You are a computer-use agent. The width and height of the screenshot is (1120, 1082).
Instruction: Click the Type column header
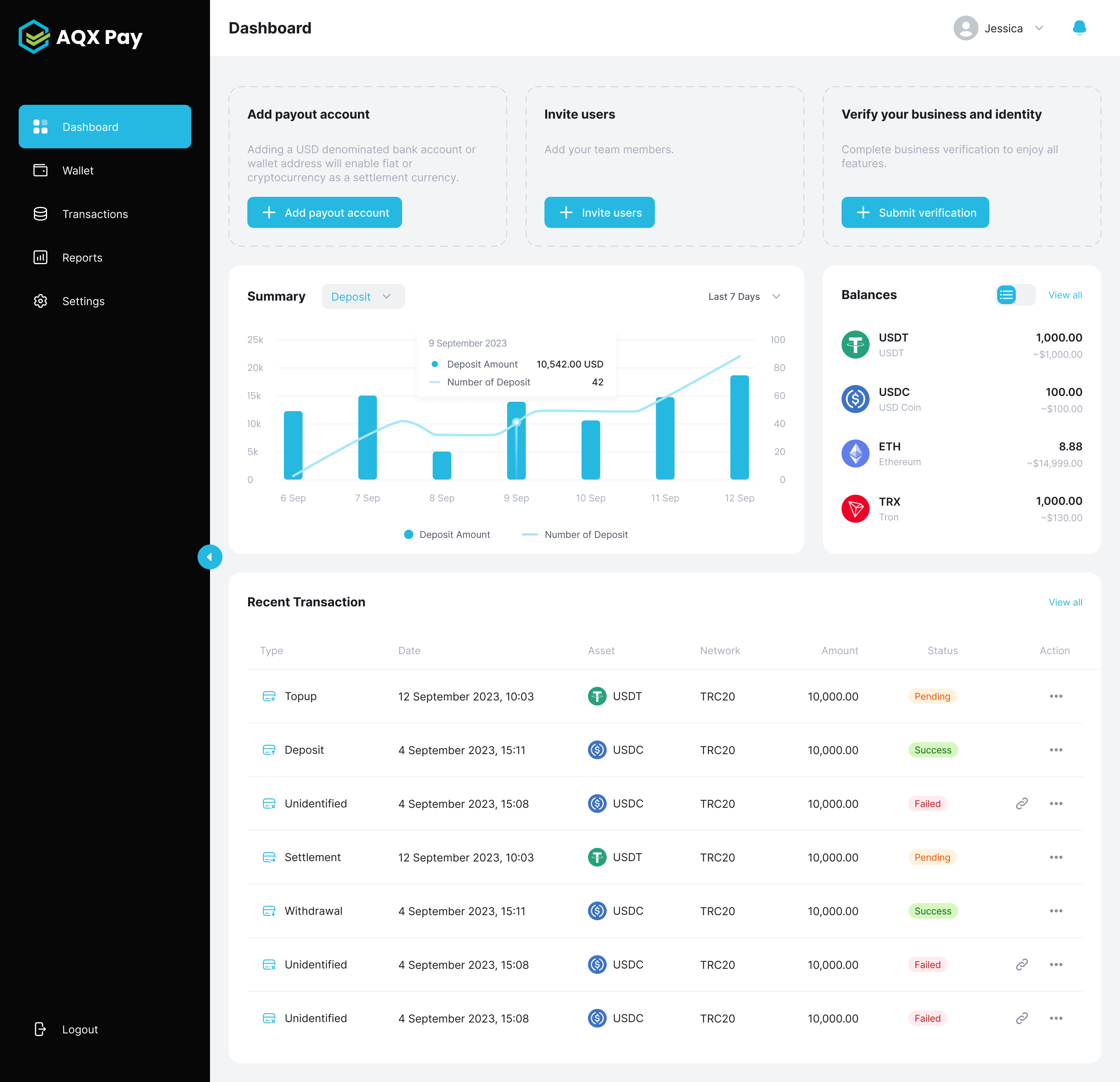pyautogui.click(x=271, y=650)
